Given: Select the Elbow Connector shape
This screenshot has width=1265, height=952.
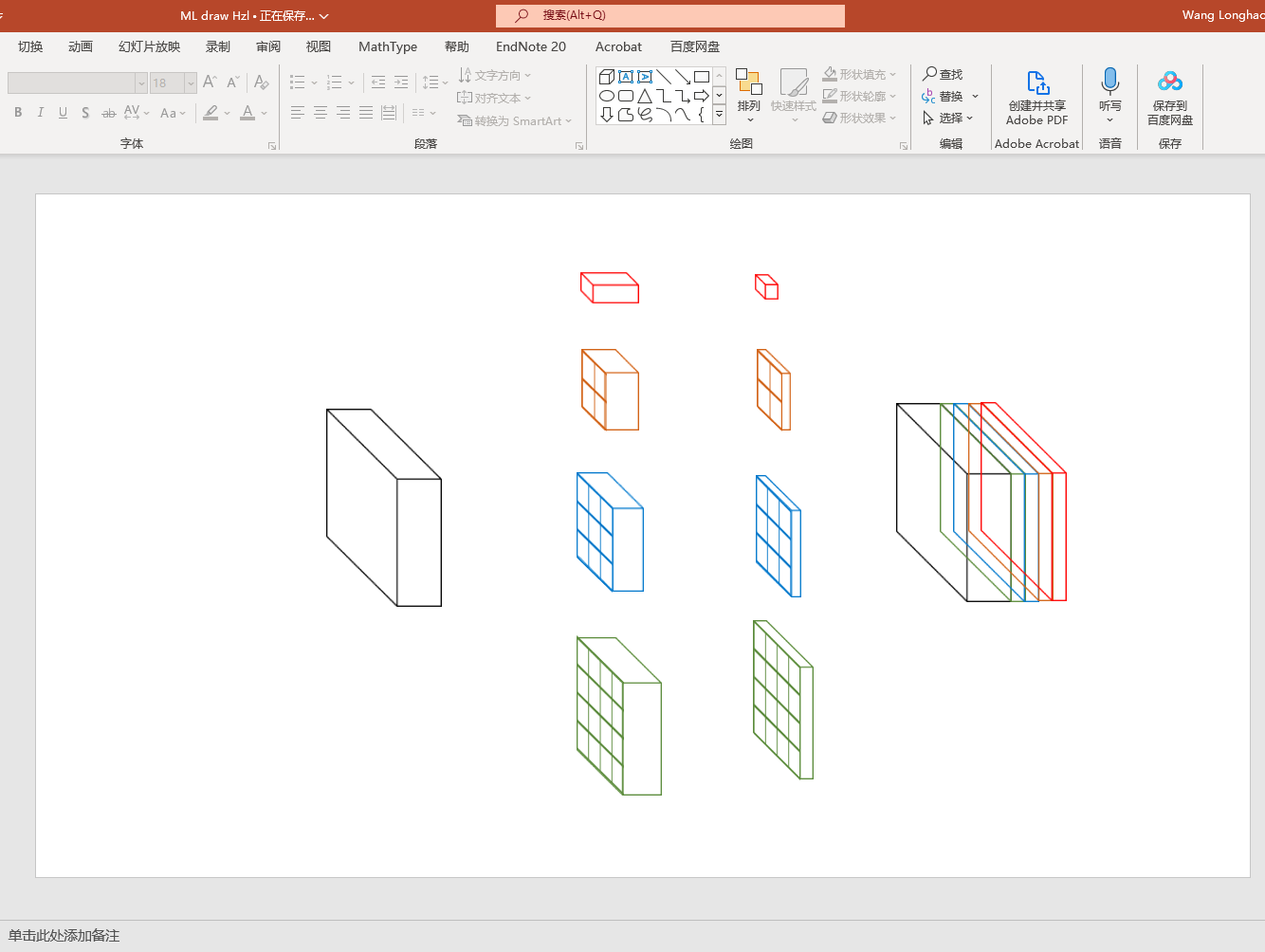Looking at the screenshot, I should 664,96.
